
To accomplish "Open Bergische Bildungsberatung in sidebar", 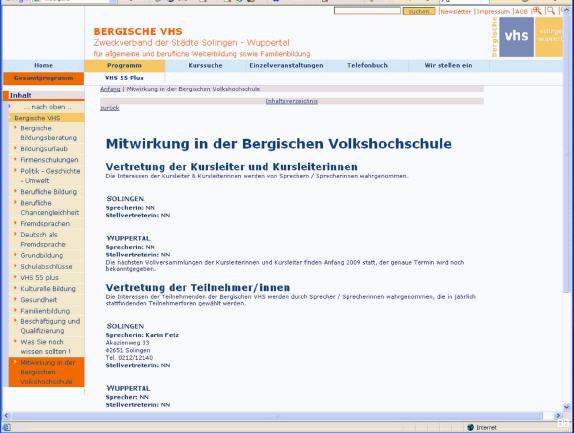I will coord(48,133).
